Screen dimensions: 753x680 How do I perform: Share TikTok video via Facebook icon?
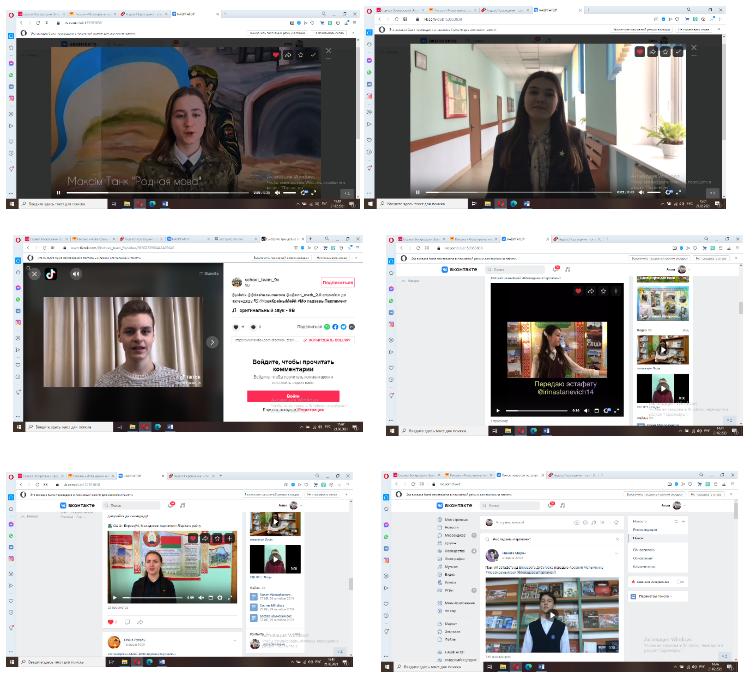(x=335, y=327)
